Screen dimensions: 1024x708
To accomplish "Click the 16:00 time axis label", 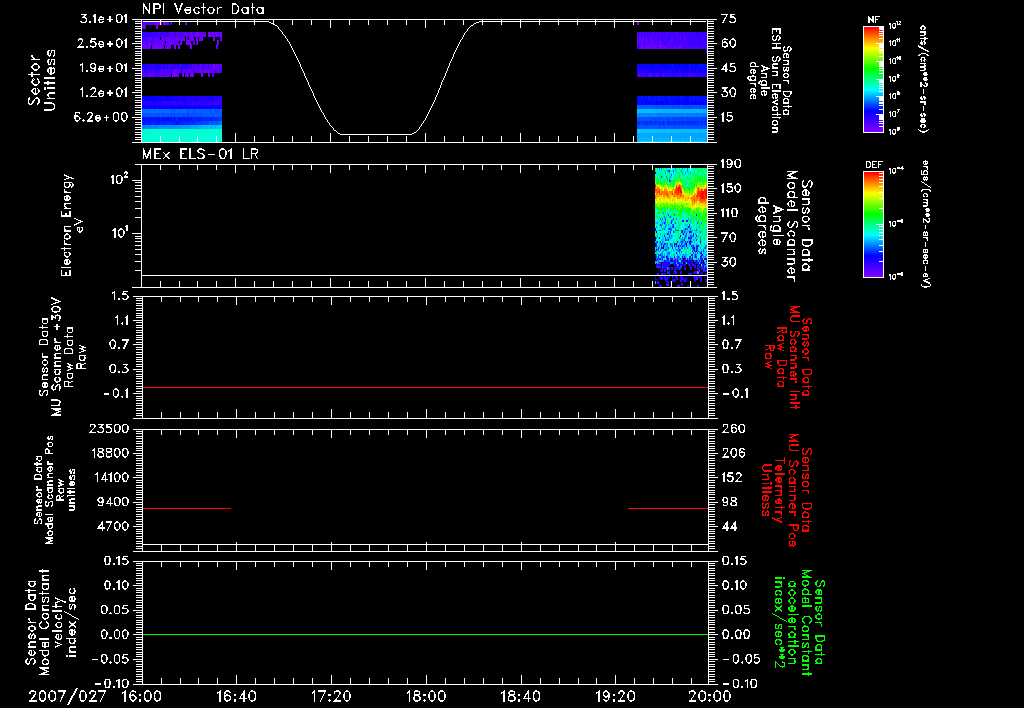I will point(142,696).
